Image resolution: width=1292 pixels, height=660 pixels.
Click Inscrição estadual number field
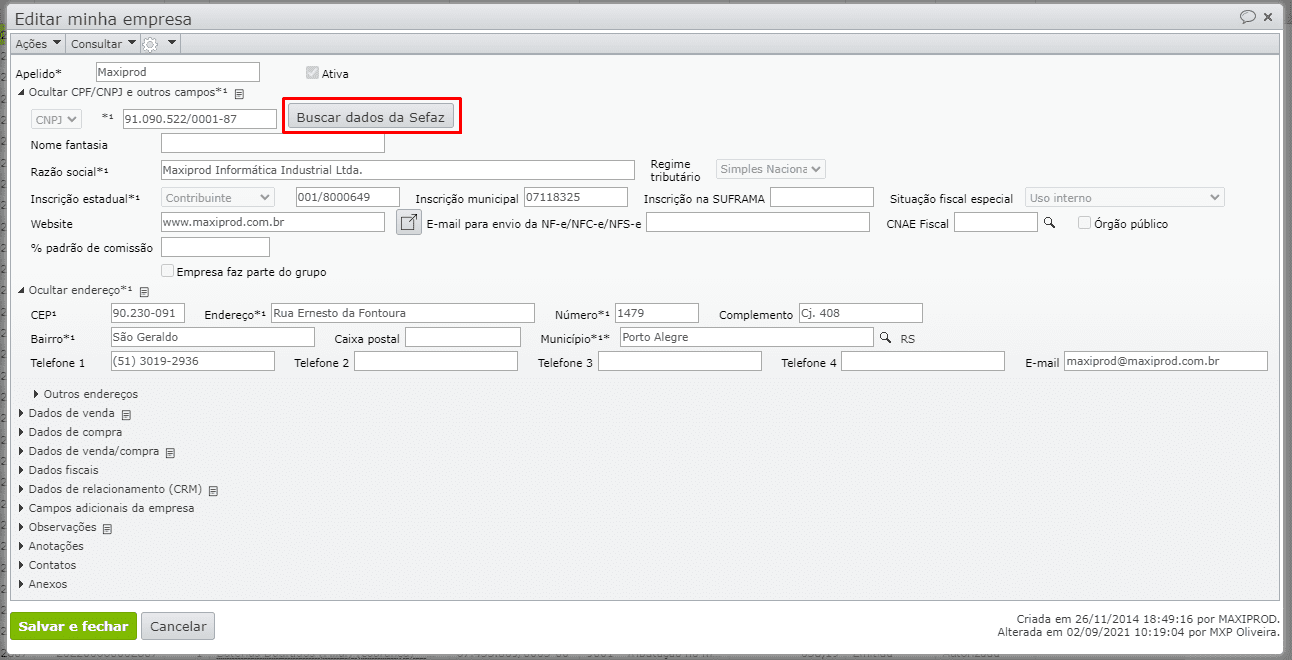348,197
